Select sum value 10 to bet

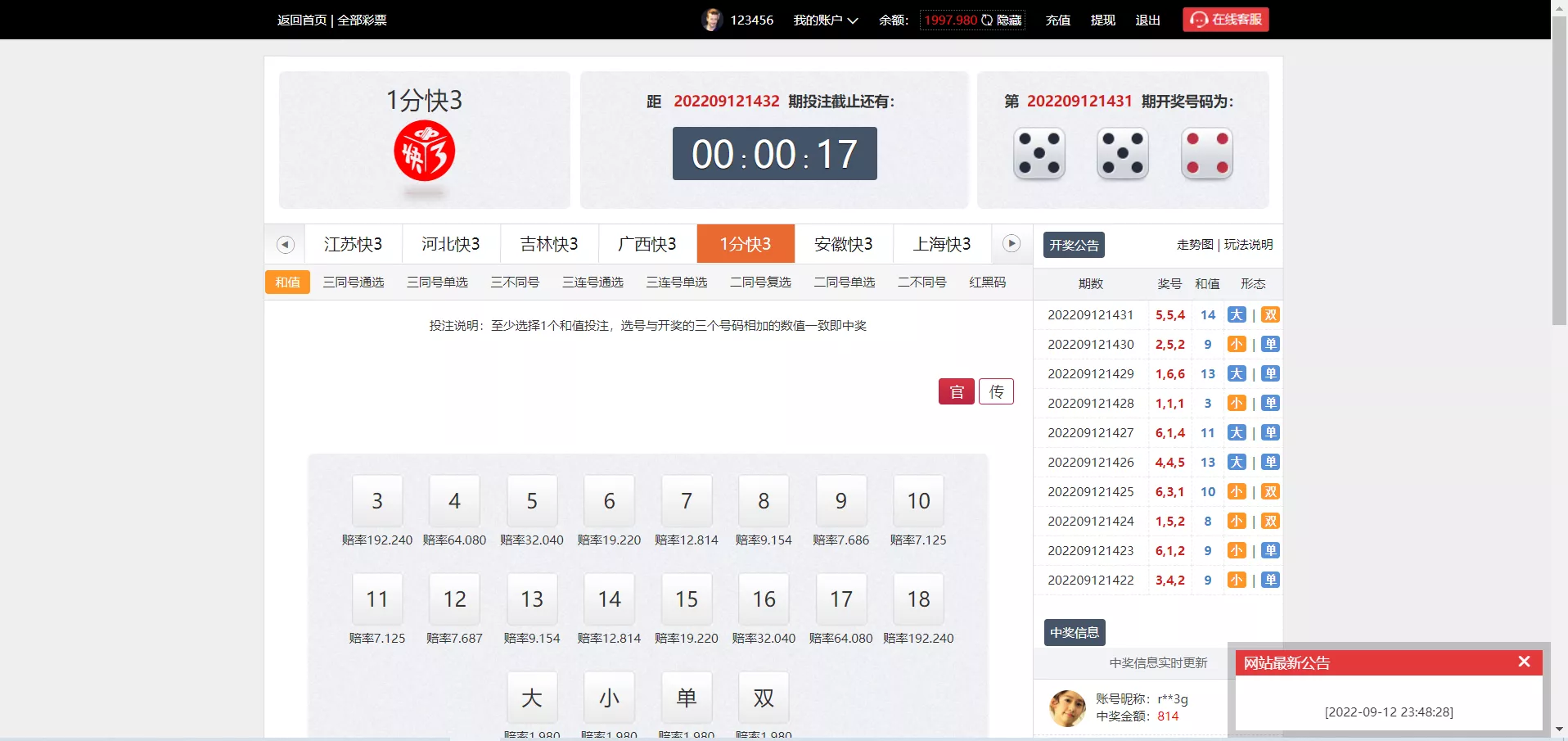(x=918, y=500)
